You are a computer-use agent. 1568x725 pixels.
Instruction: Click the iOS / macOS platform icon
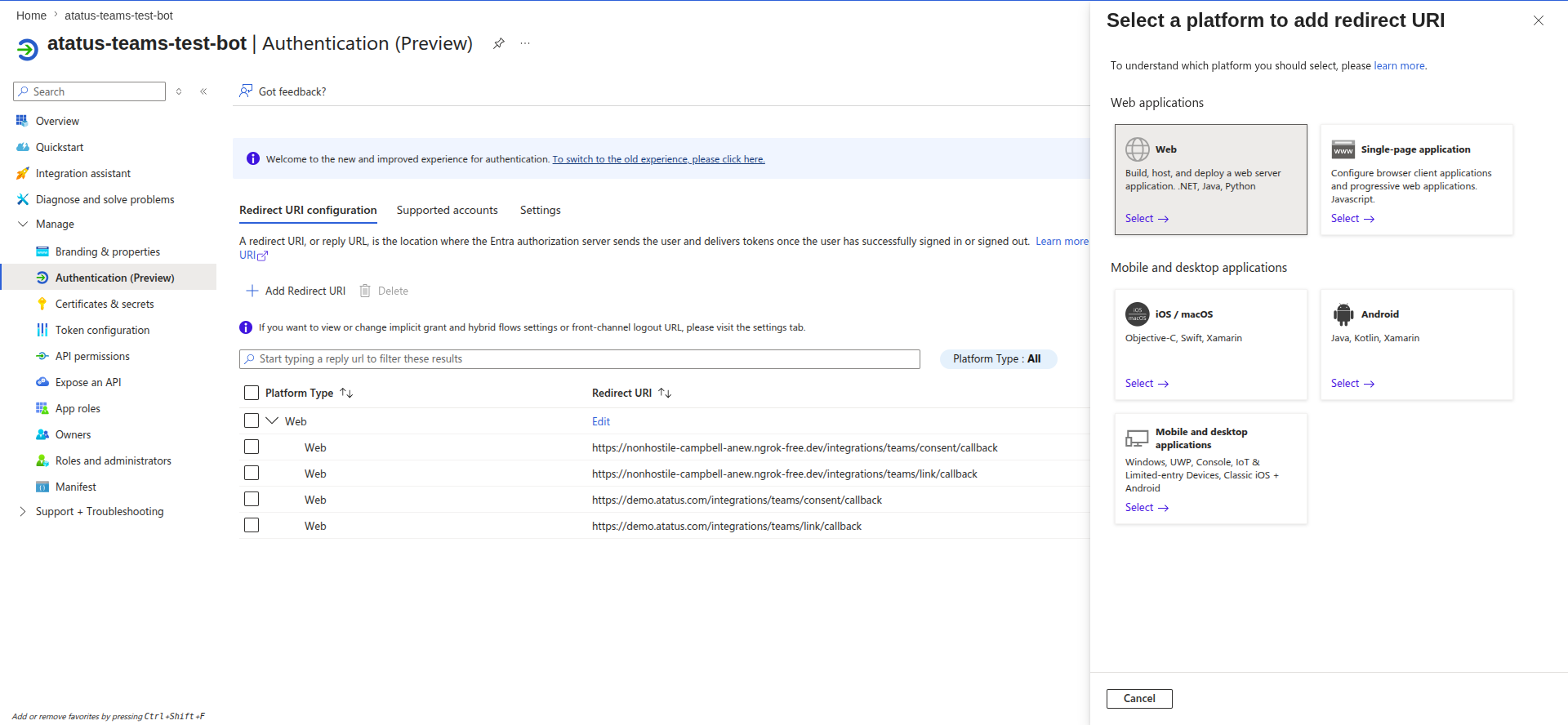click(x=1138, y=314)
